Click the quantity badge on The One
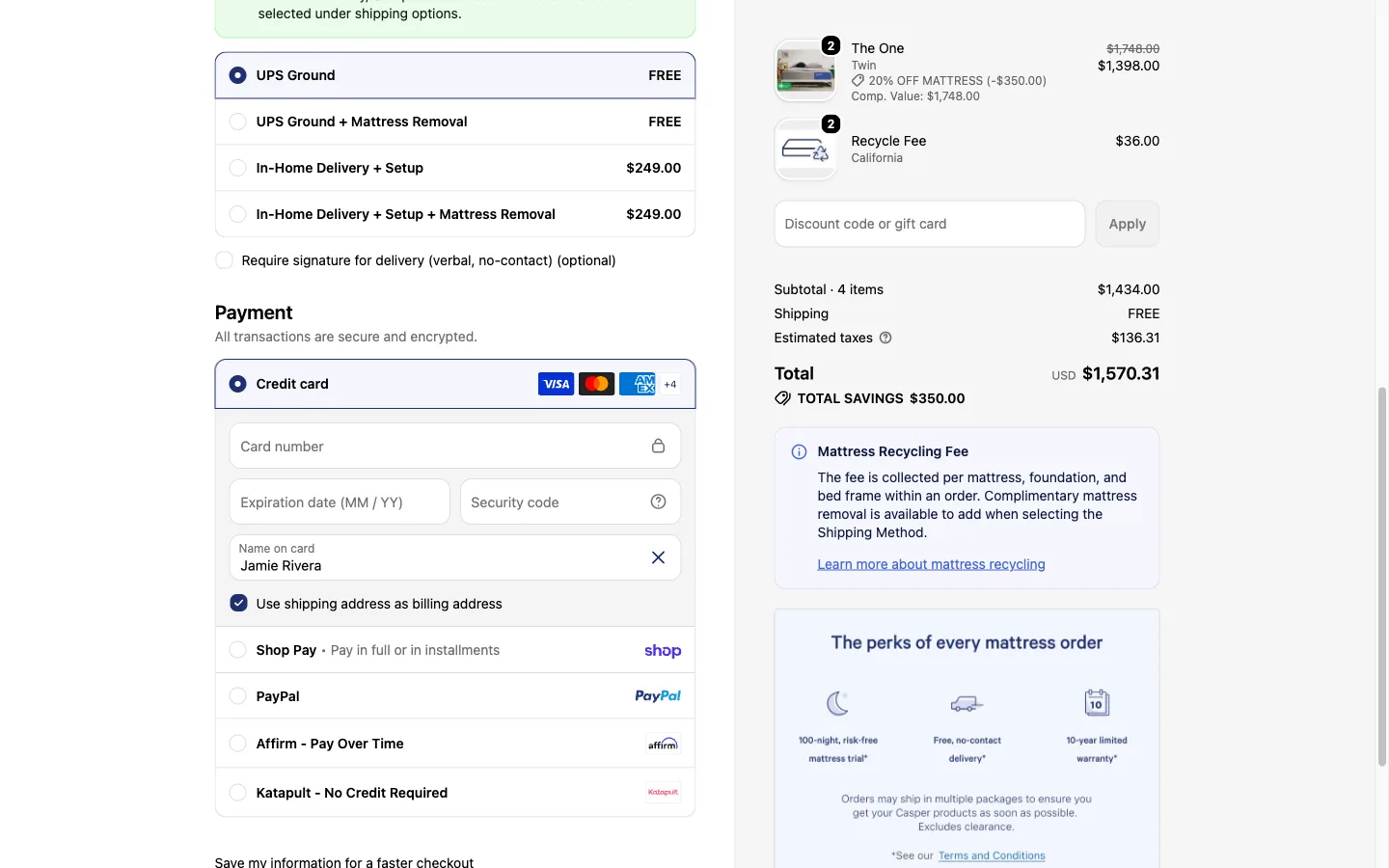1389x868 pixels. pyautogui.click(x=831, y=45)
